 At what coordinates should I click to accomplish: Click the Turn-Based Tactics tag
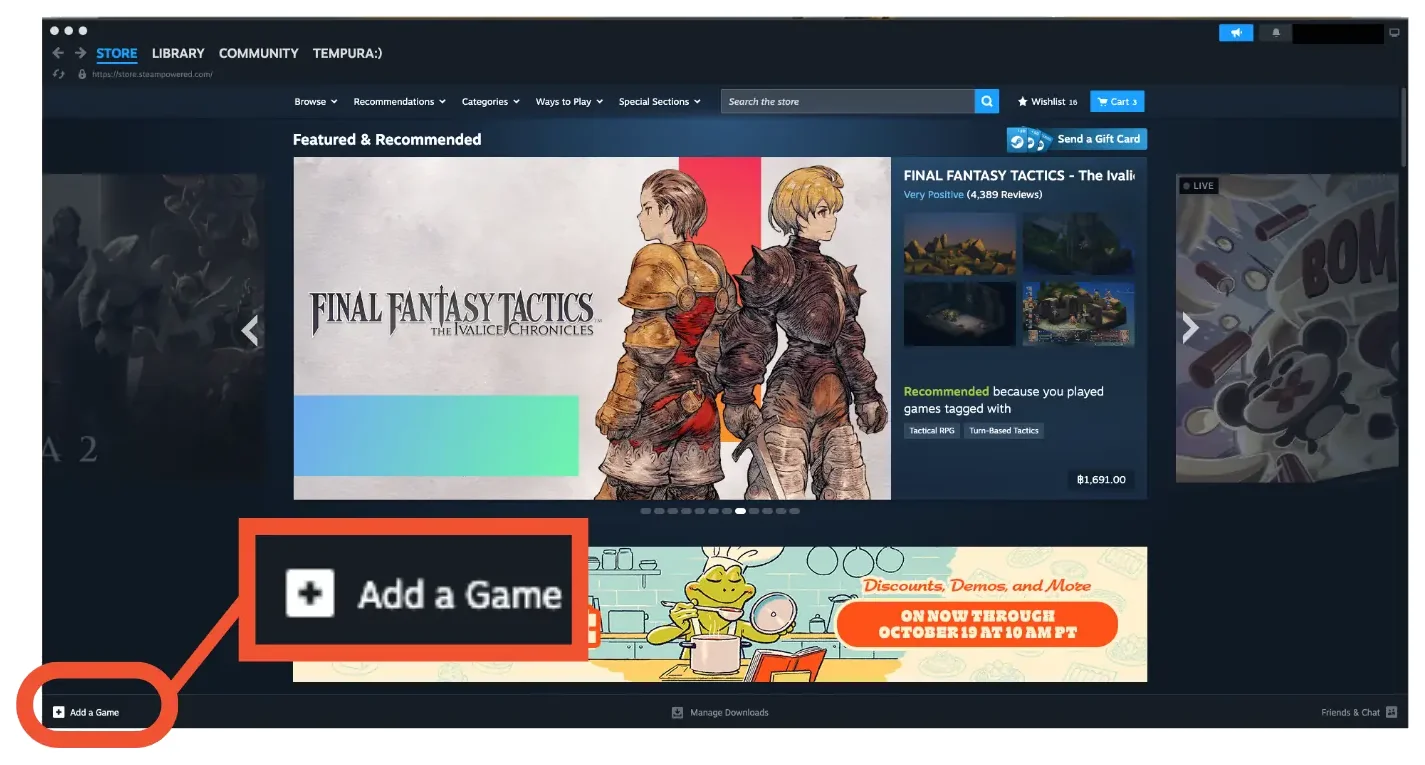coord(1004,431)
